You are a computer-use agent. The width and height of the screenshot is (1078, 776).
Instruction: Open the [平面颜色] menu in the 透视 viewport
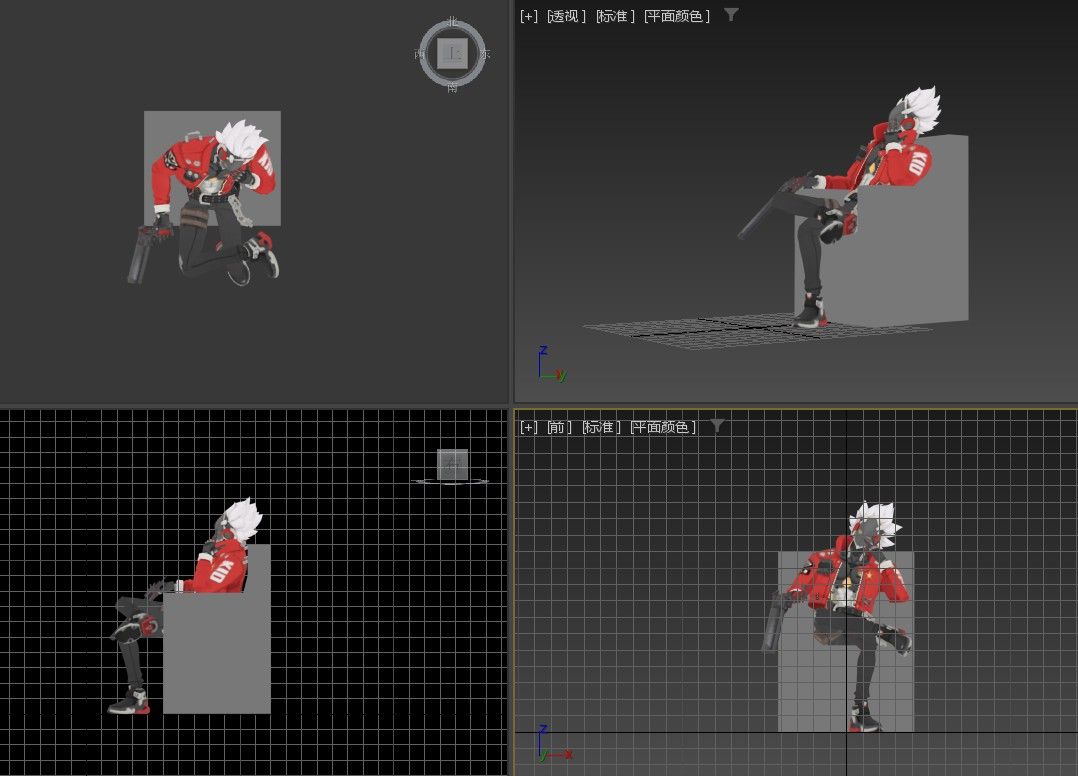point(676,16)
